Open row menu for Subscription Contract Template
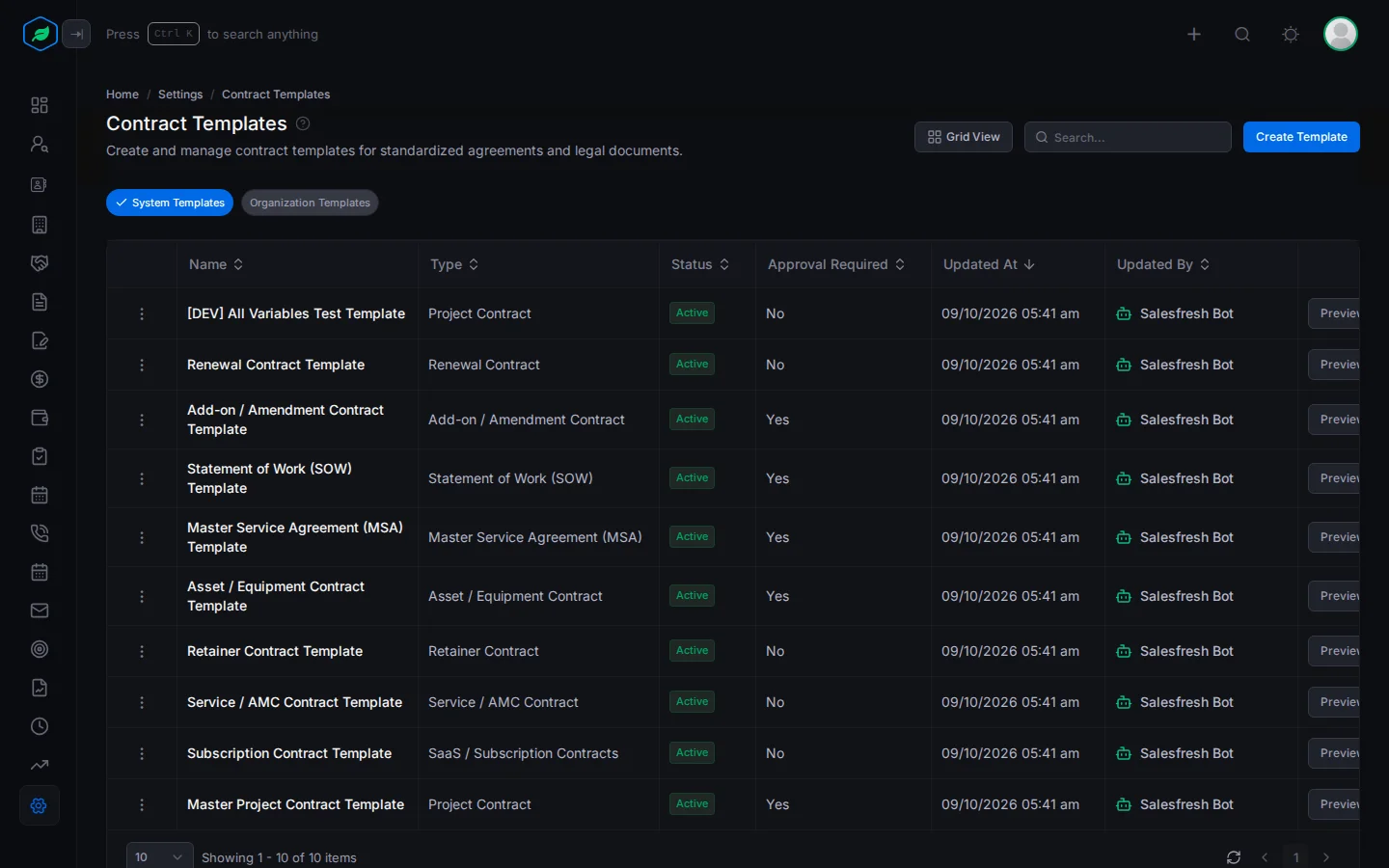Screen dimensions: 1389x868 coord(142,753)
